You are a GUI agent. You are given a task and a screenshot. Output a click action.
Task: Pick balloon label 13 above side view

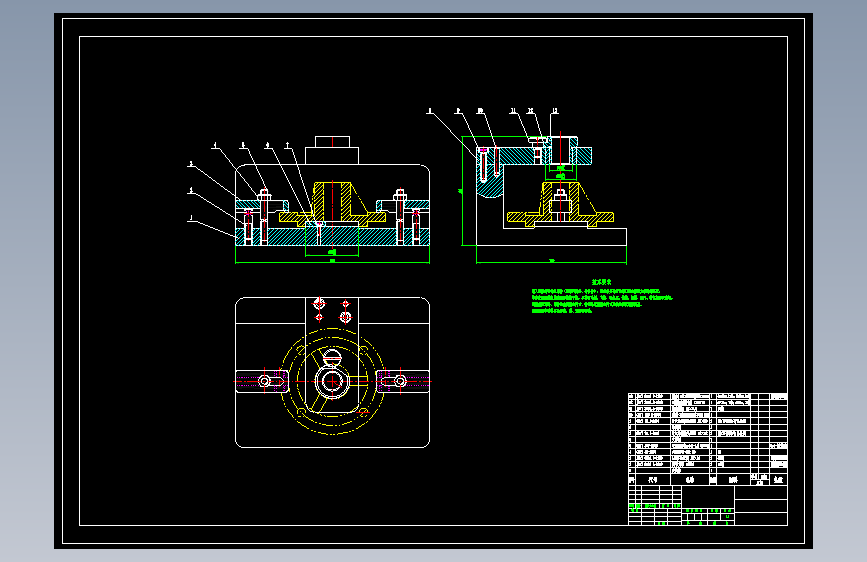point(555,111)
